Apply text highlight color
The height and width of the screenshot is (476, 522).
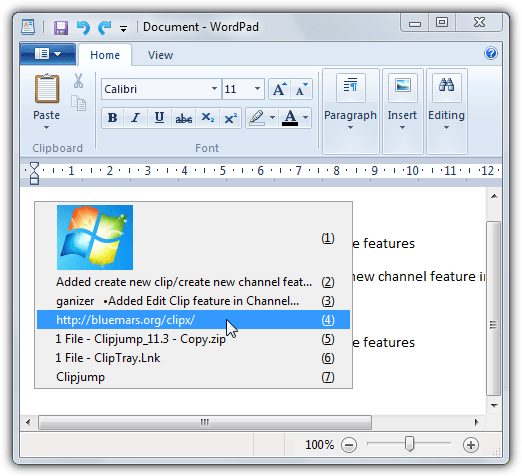(257, 118)
